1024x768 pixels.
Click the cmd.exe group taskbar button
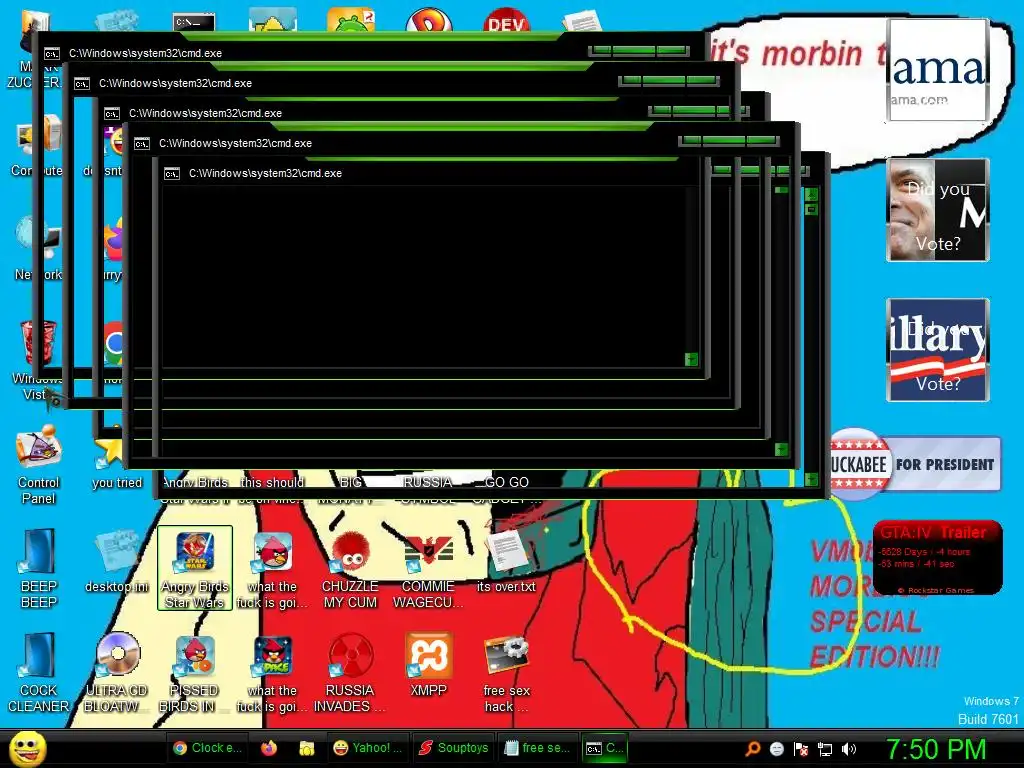click(x=605, y=748)
